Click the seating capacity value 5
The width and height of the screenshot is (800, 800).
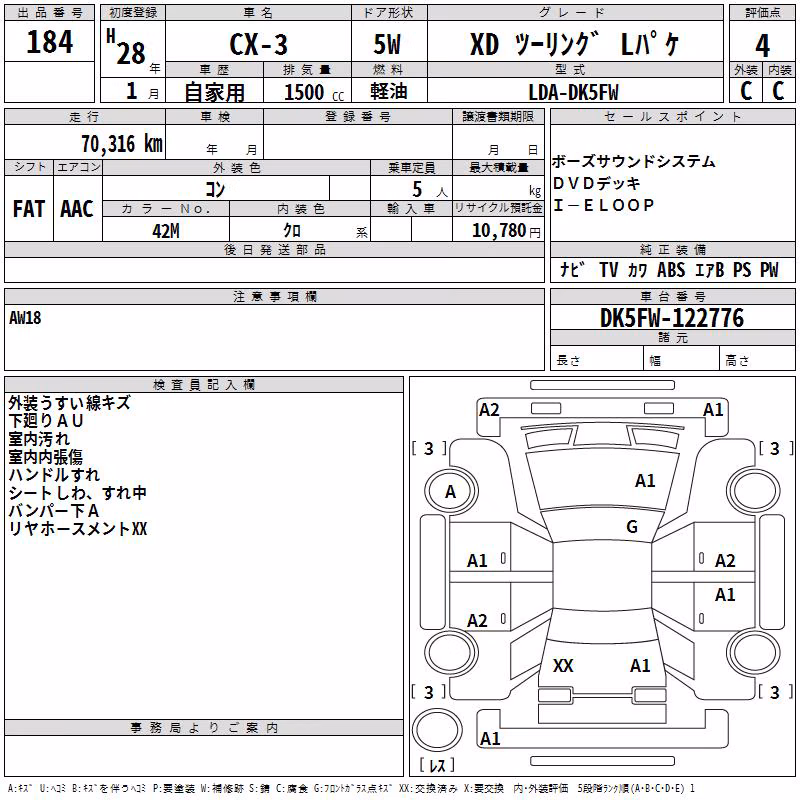pyautogui.click(x=417, y=189)
